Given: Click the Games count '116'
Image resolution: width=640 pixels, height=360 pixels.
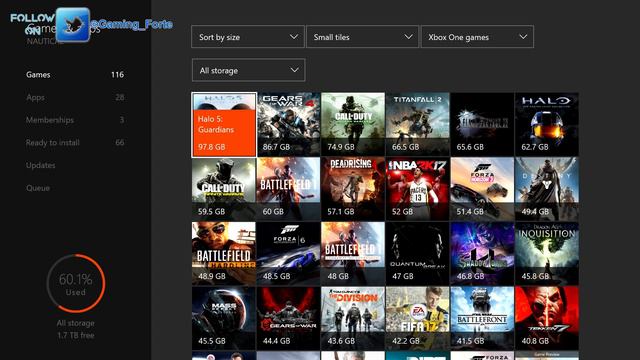Looking at the screenshot, I should 117,75.
